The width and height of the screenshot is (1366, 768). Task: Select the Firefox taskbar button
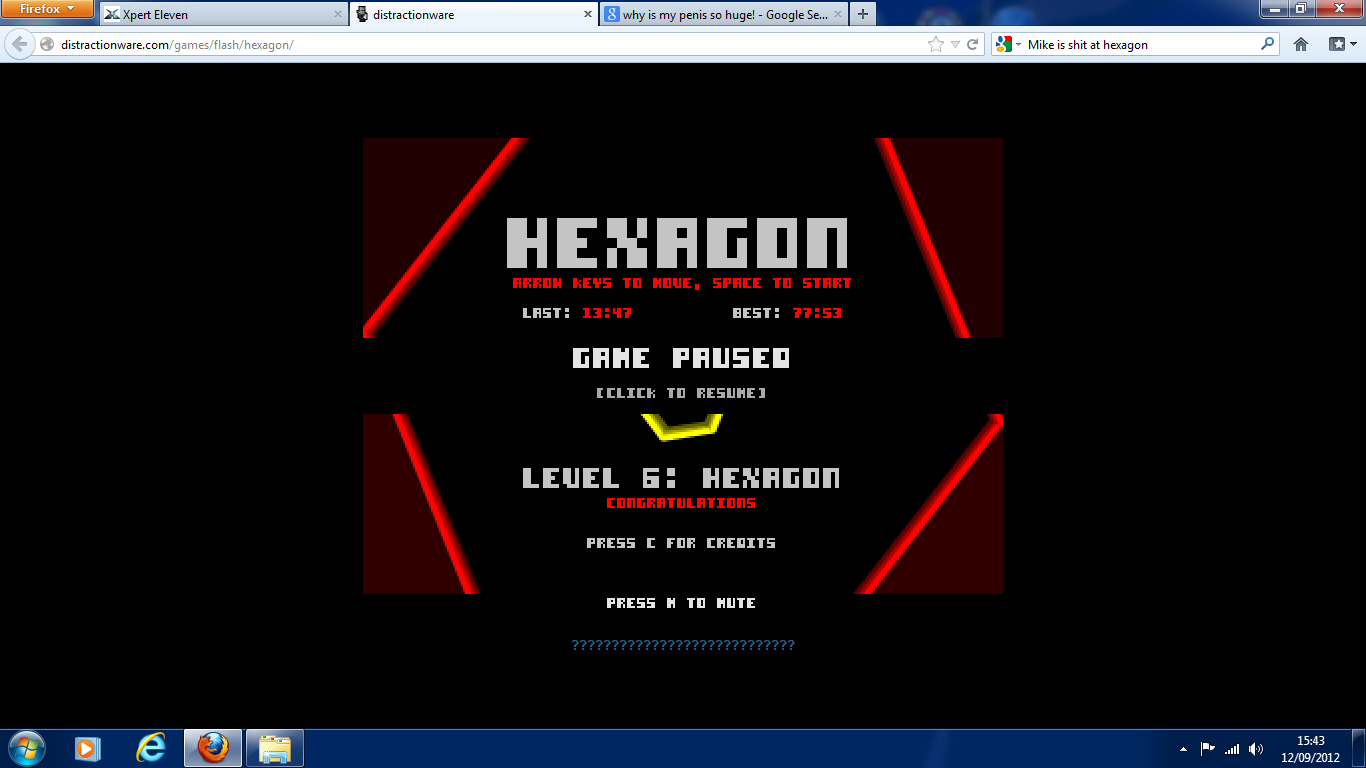click(x=213, y=748)
